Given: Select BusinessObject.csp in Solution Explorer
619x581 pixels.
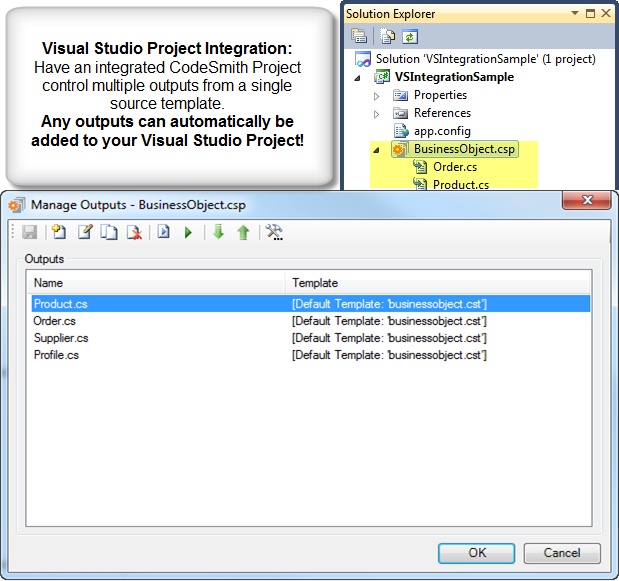Looking at the screenshot, I should pyautogui.click(x=464, y=149).
